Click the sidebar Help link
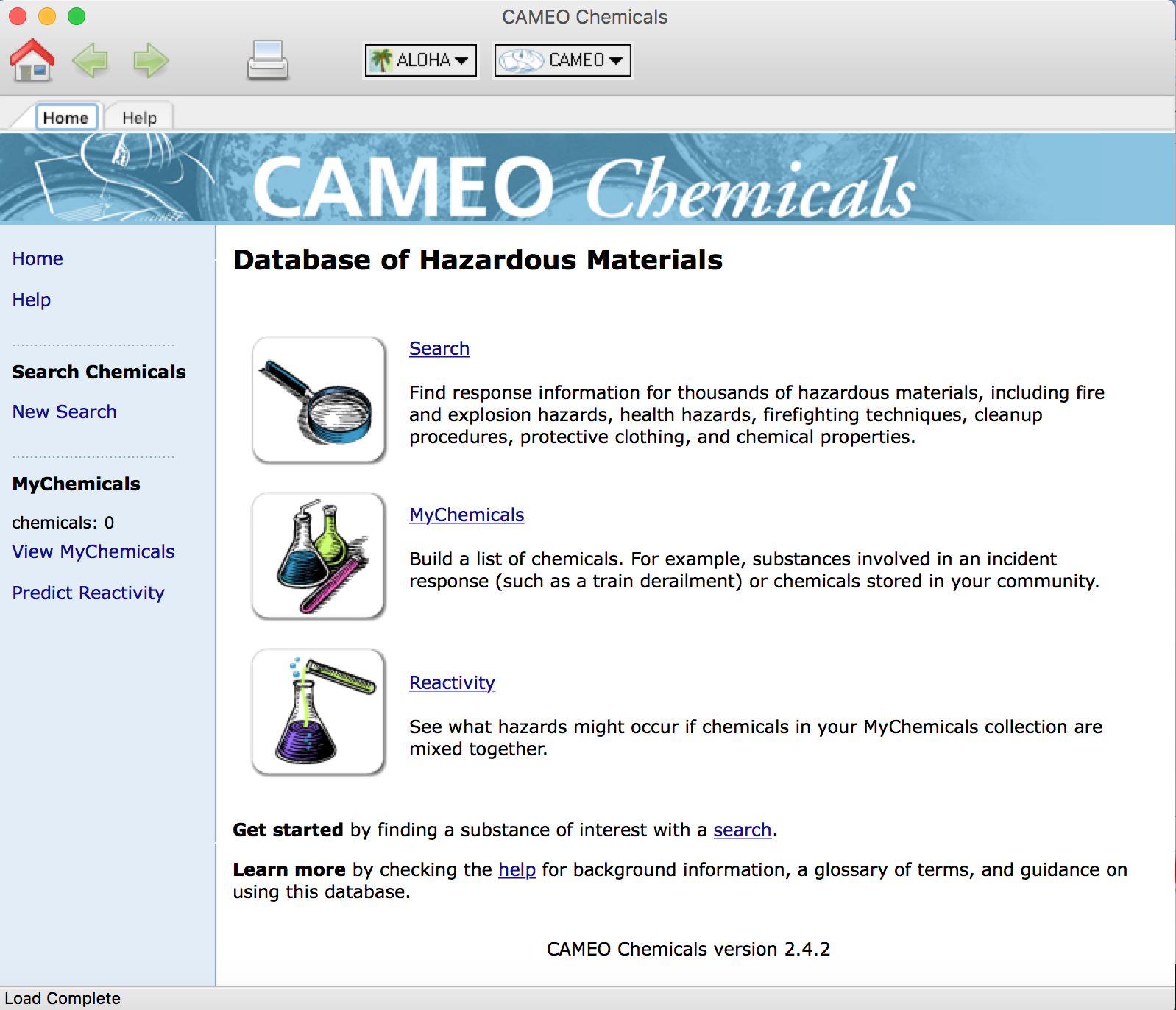Image resolution: width=1176 pixels, height=1010 pixels. click(x=32, y=300)
